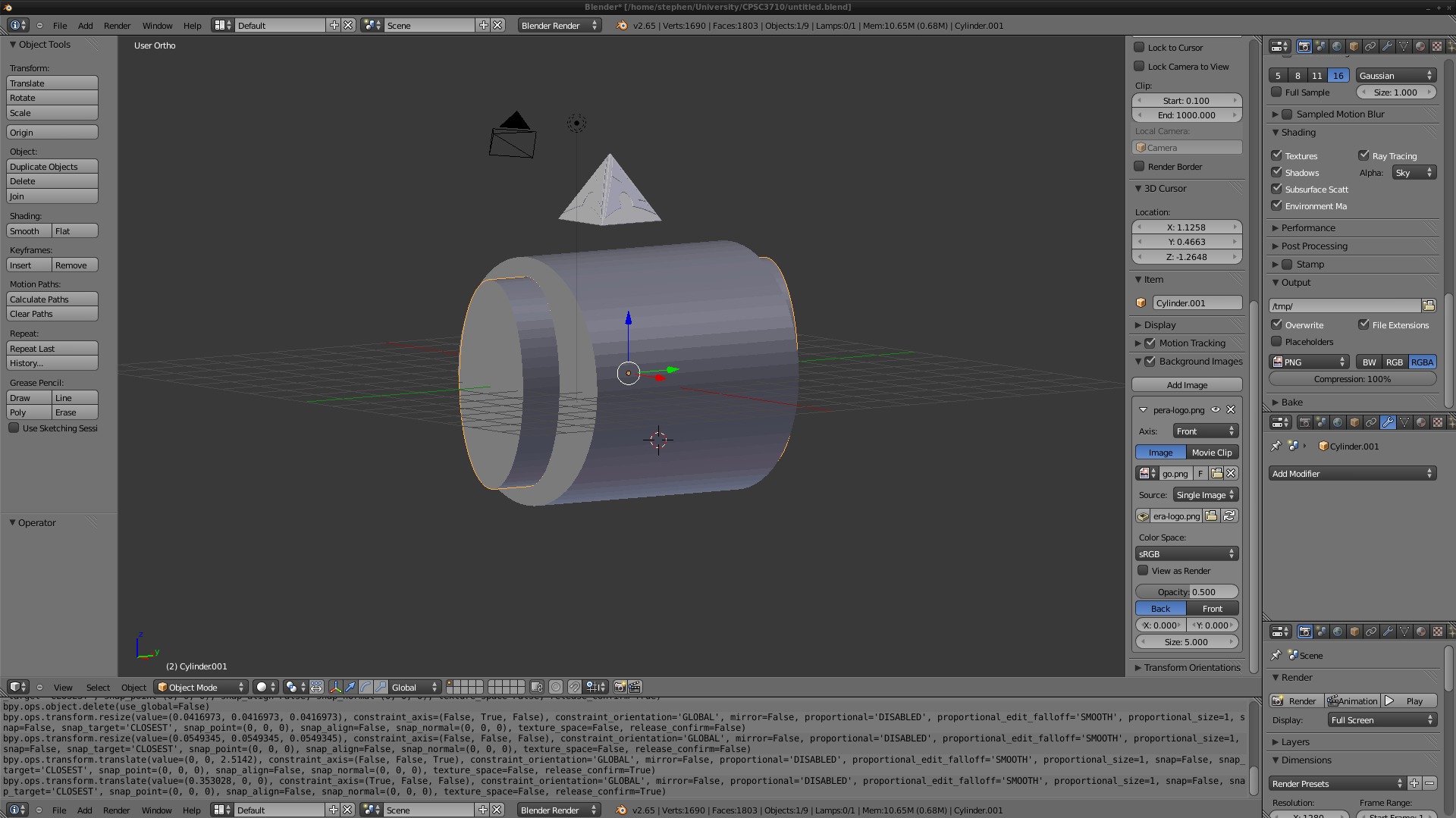
Task: Open the Gaussian filter dropdown
Action: 1396,75
